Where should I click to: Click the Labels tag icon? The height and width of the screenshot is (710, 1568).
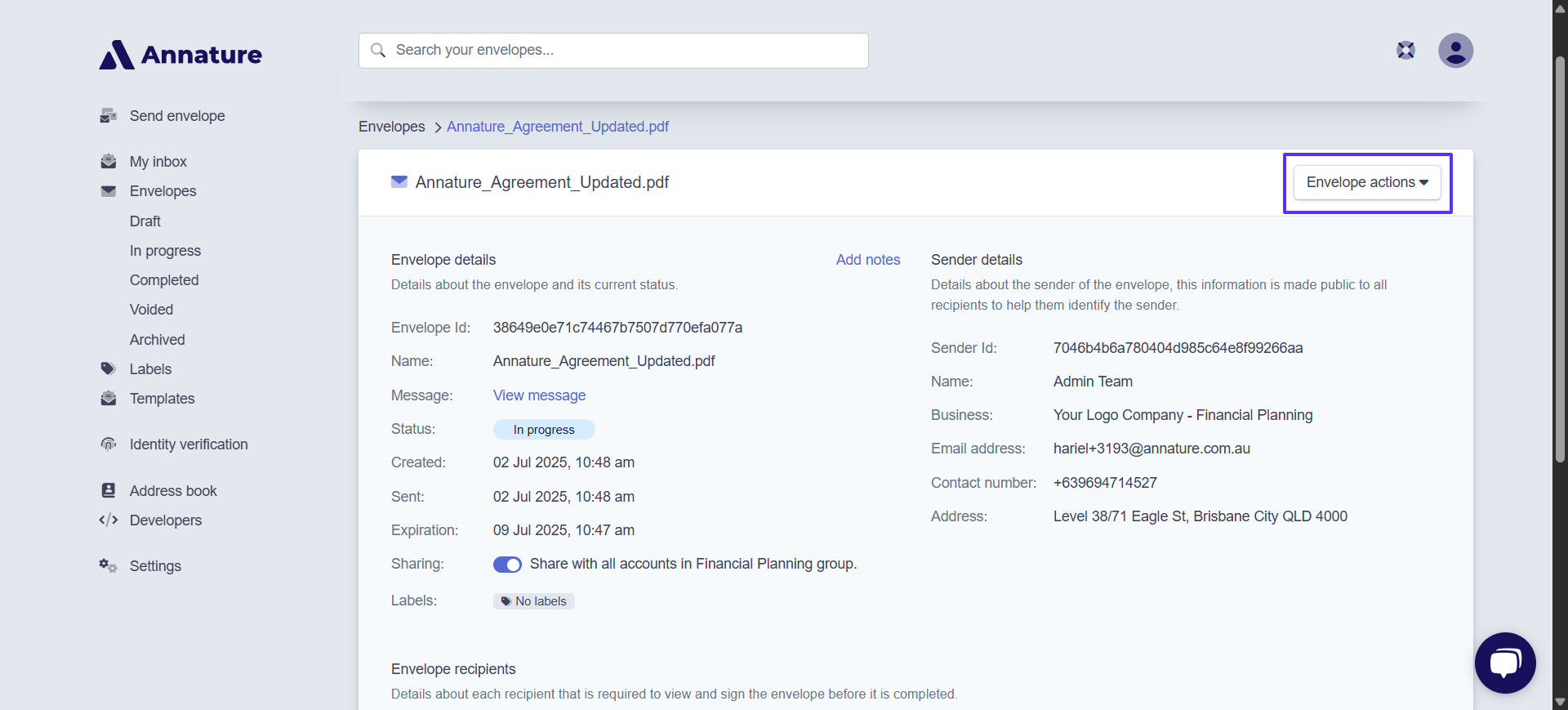click(x=108, y=369)
